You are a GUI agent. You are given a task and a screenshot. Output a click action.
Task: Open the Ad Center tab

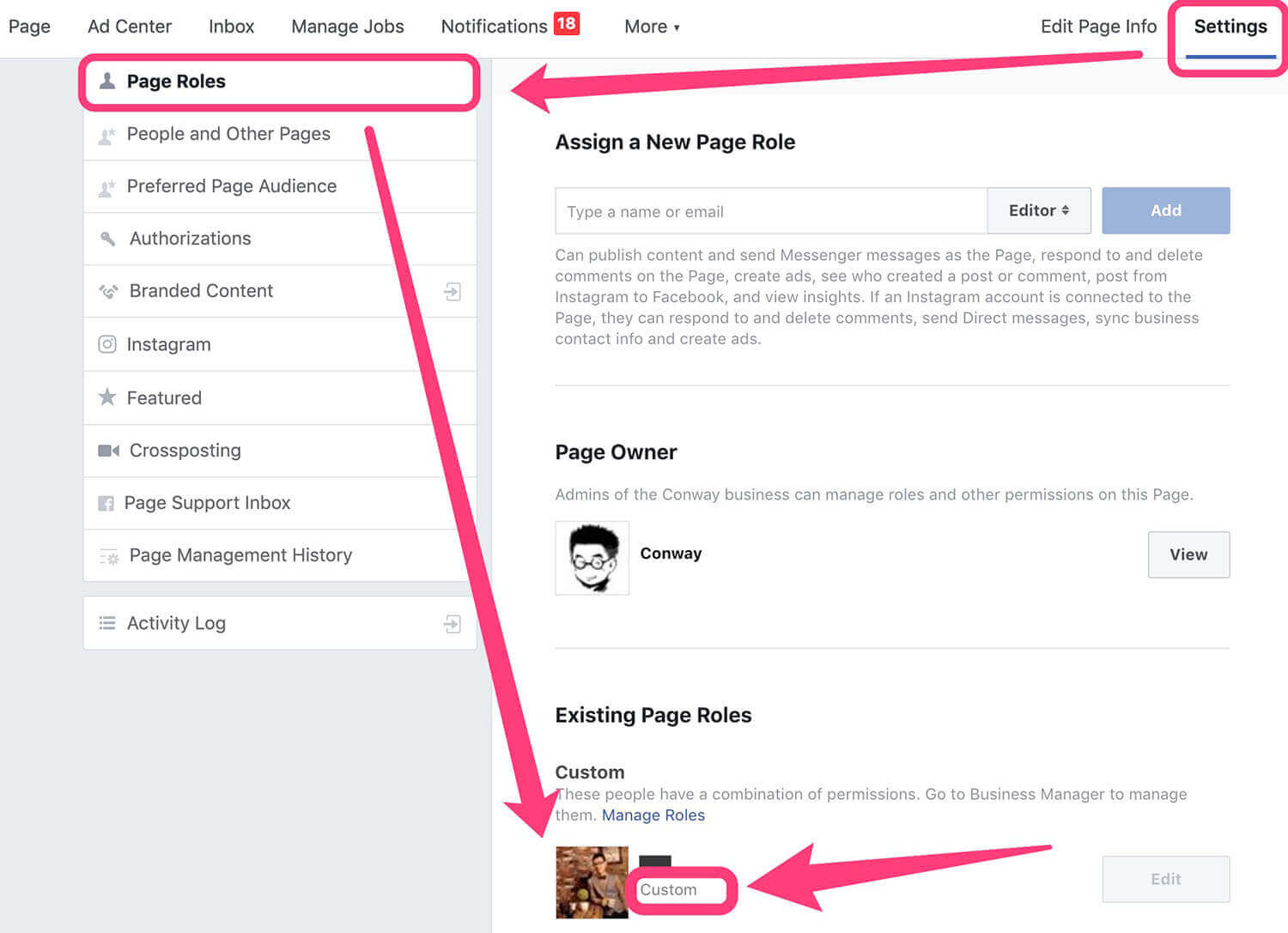click(130, 27)
